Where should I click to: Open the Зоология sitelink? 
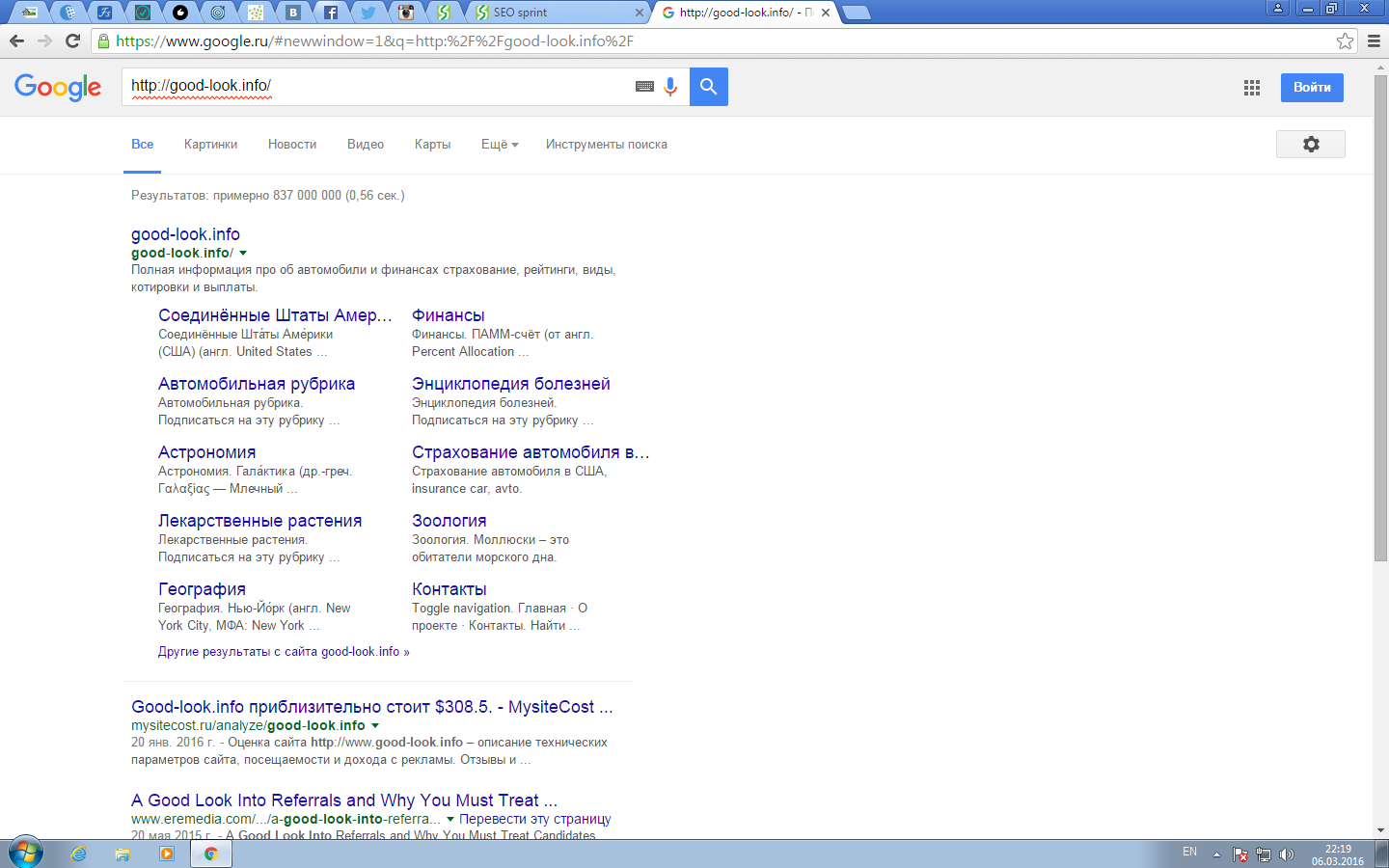(x=449, y=521)
